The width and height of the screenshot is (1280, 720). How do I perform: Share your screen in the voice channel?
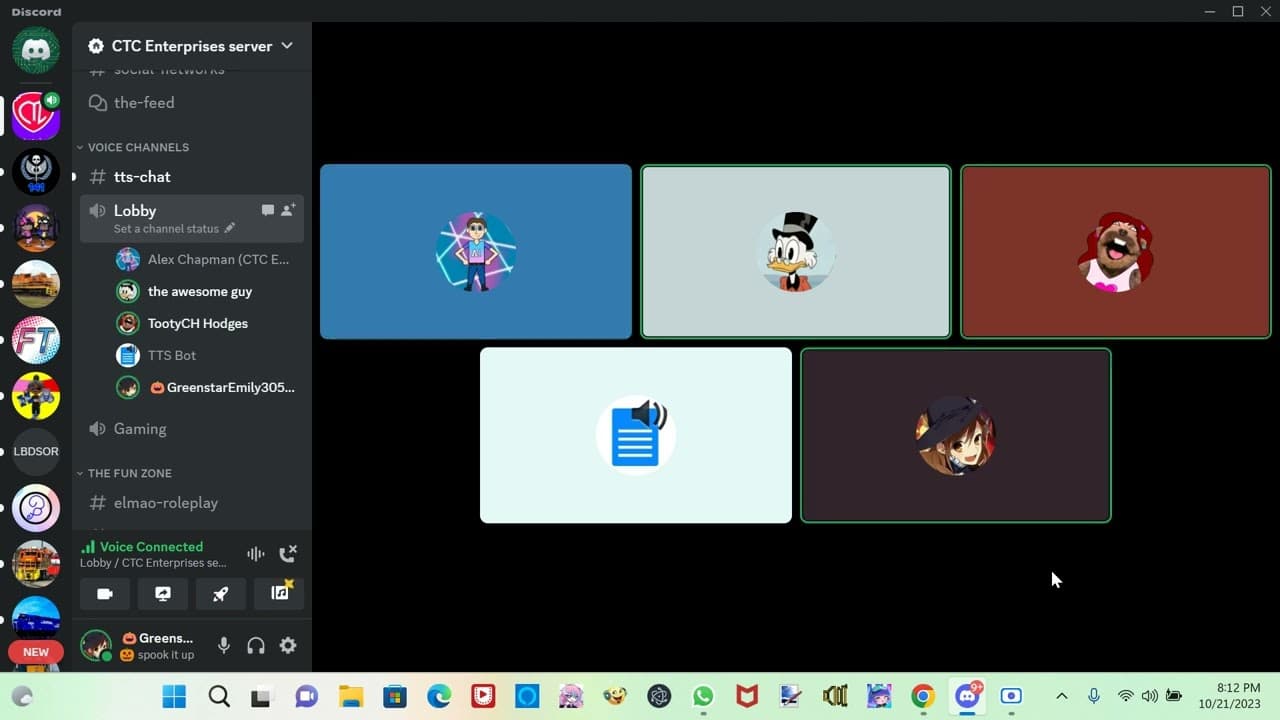tap(163, 594)
